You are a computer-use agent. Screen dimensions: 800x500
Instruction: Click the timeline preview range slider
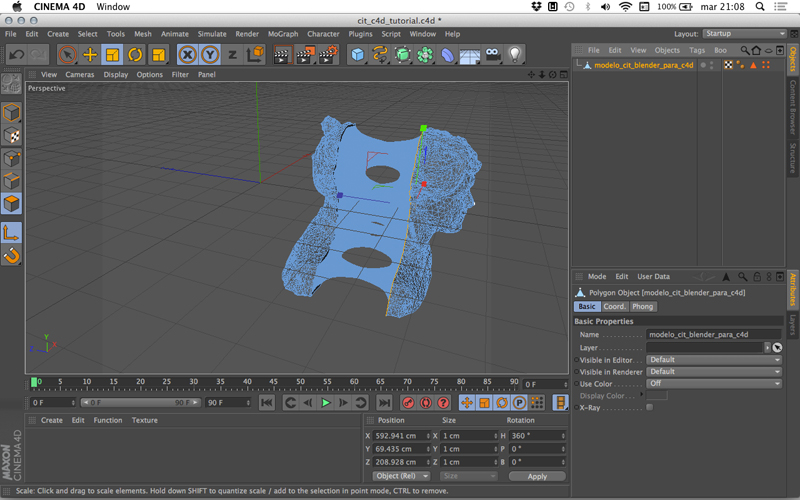[x=141, y=403]
